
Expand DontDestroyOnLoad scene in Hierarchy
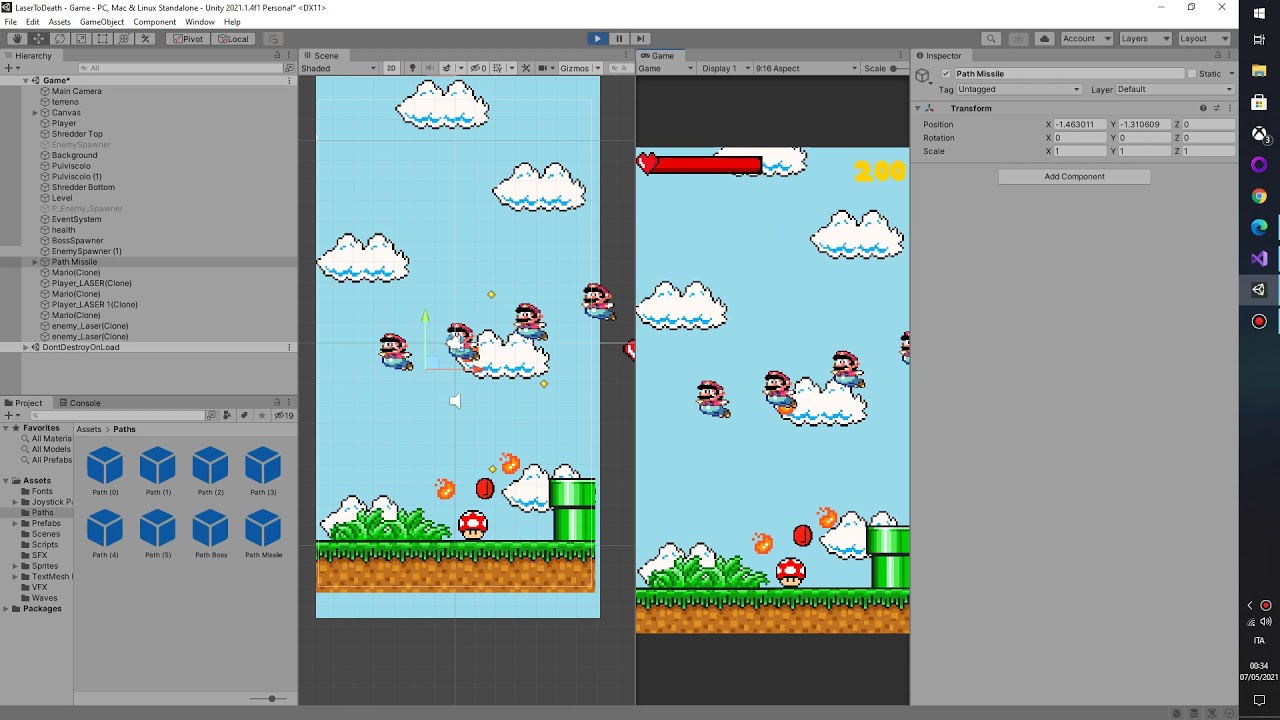(25, 348)
